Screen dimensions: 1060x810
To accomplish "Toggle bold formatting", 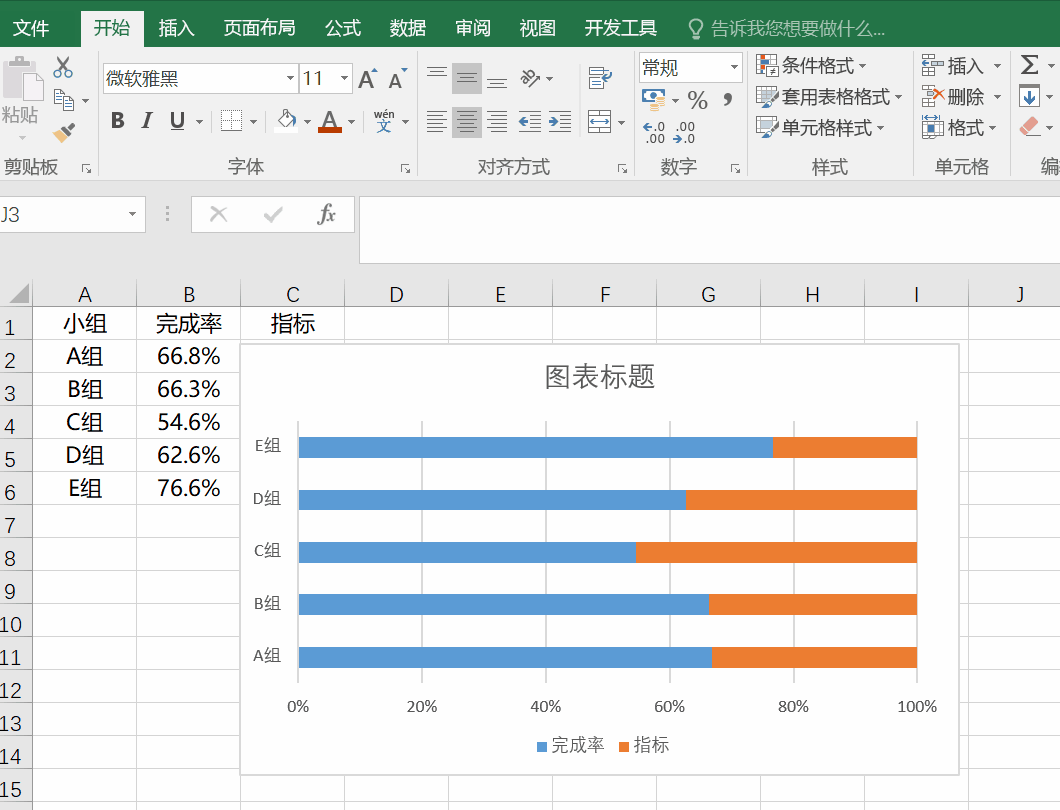I will pyautogui.click(x=118, y=121).
